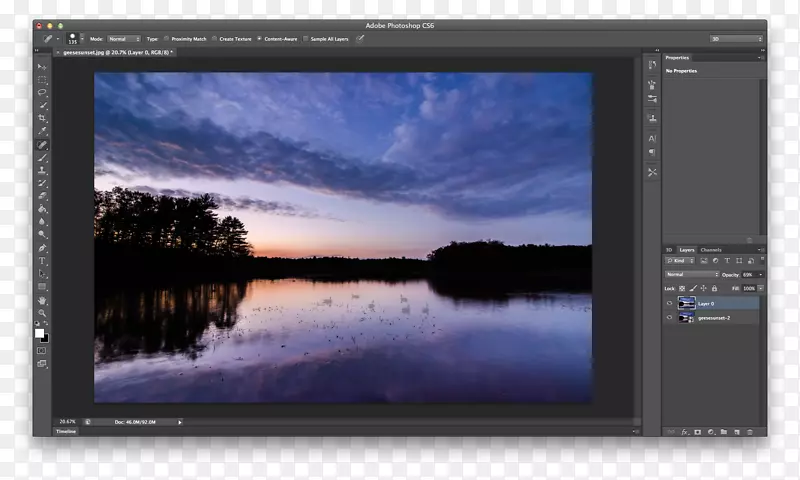Select the Crop tool
Viewport: 800px width, 480px height.
click(x=42, y=118)
